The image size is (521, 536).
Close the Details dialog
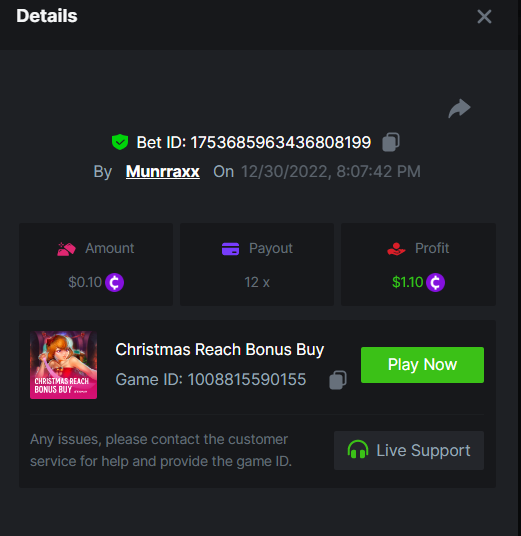pos(484,16)
